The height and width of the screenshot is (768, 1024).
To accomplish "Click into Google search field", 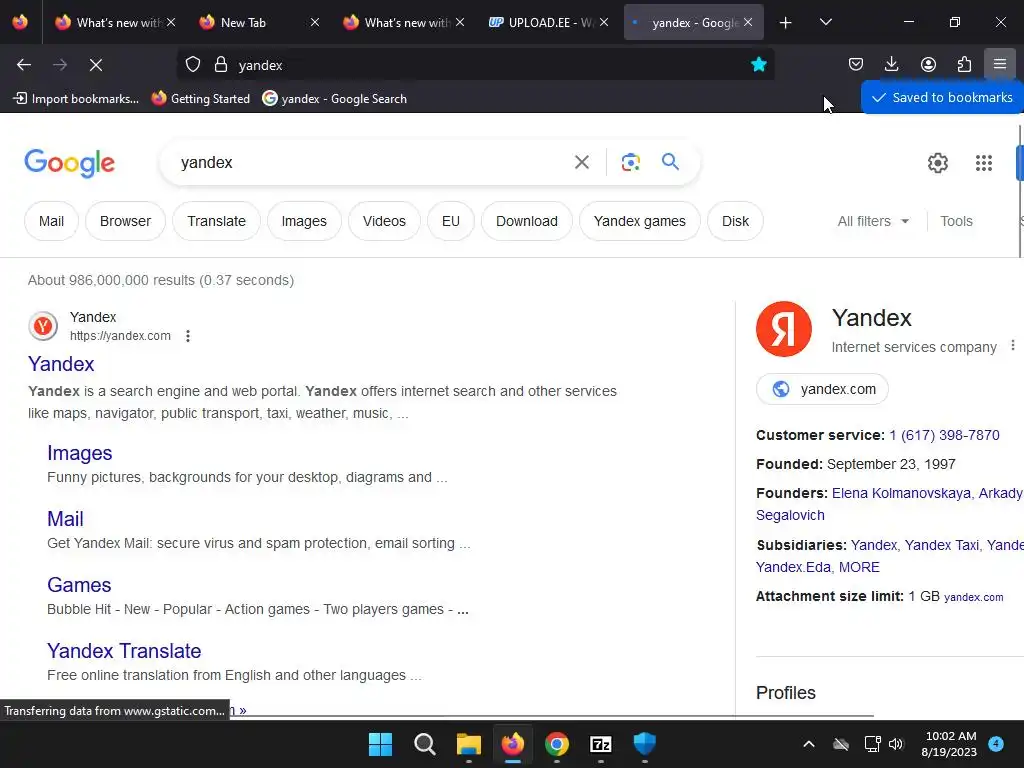I will [x=372, y=162].
